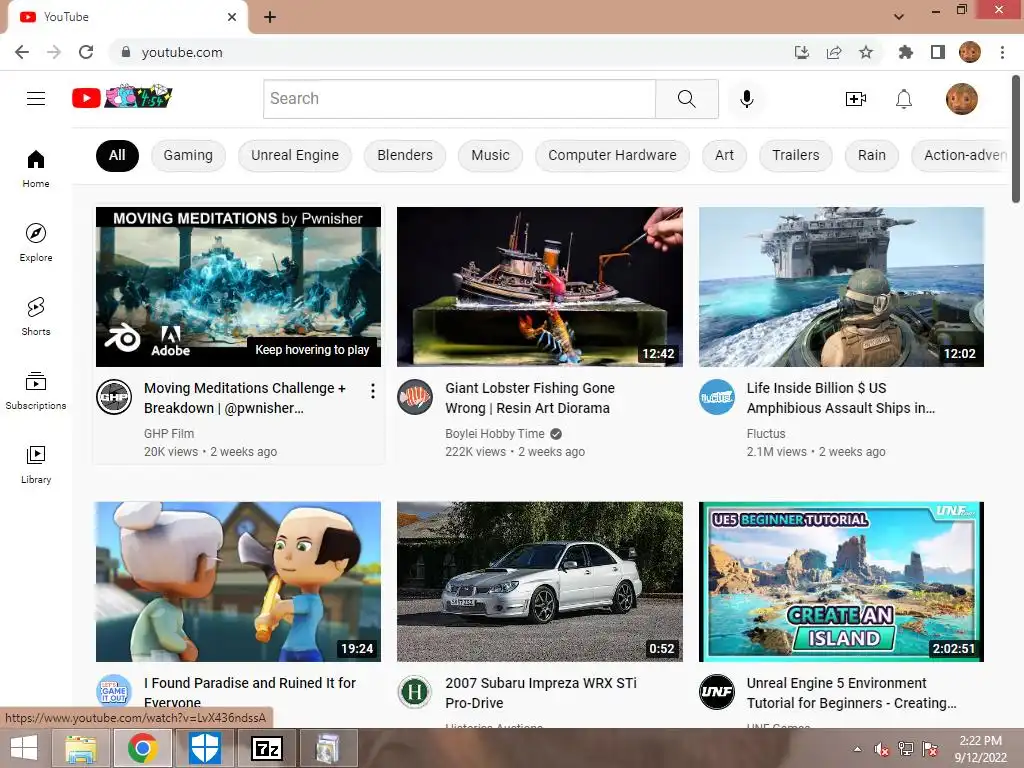Select the Computer Hardware filter chip
Viewport: 1024px width, 768px height.
pos(612,155)
